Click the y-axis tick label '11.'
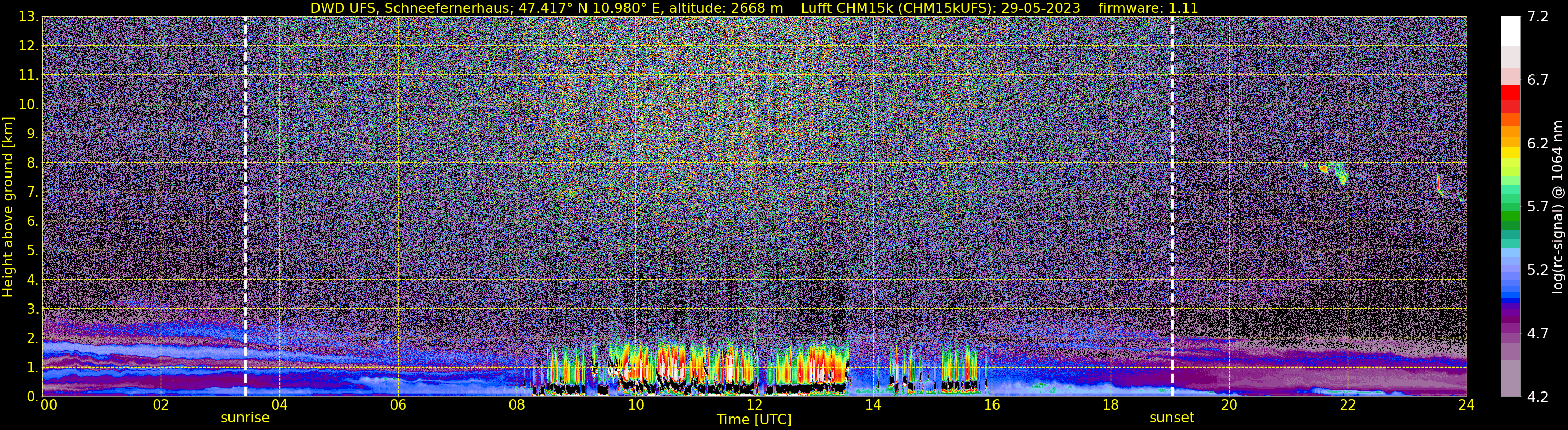1568x430 pixels. coord(28,75)
